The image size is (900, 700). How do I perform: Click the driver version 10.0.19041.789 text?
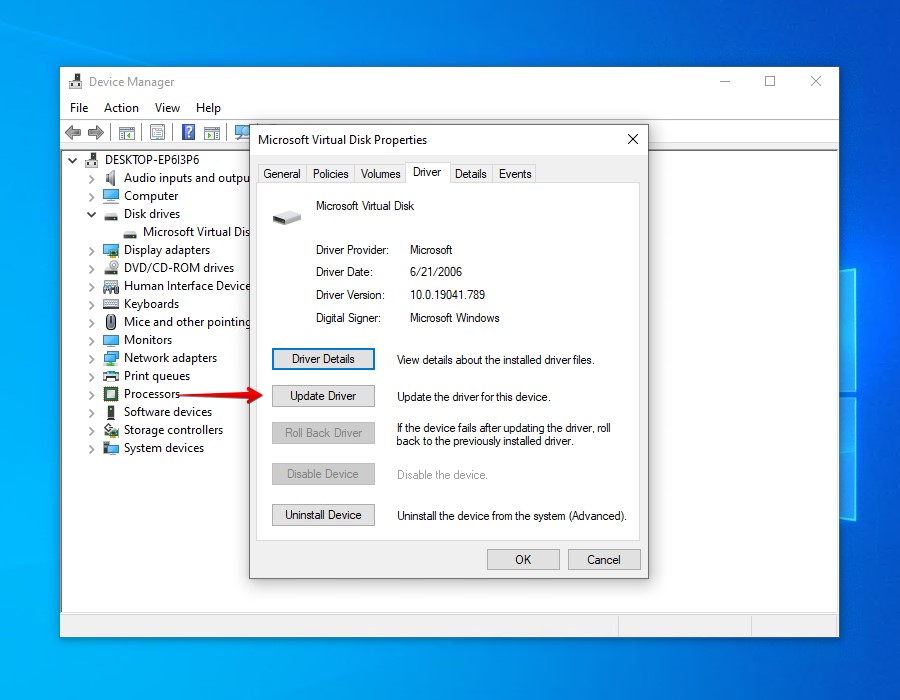click(x=447, y=295)
